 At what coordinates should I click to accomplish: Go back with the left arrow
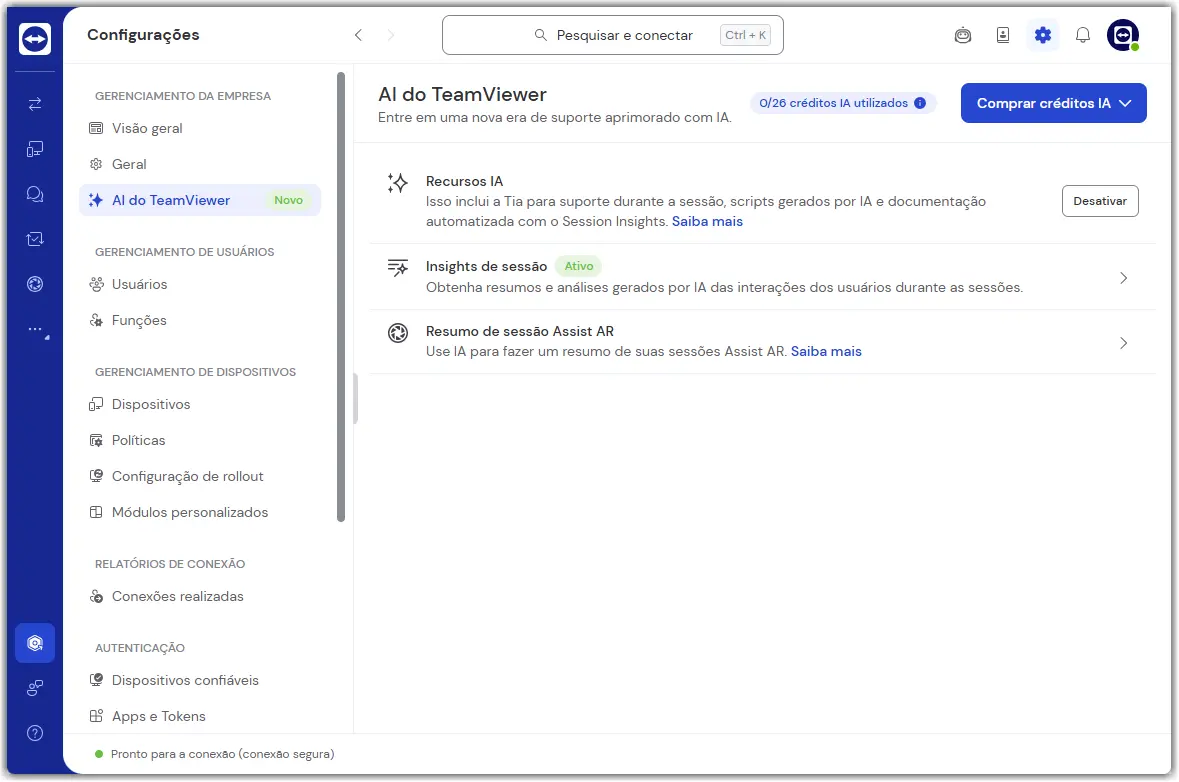[x=358, y=35]
